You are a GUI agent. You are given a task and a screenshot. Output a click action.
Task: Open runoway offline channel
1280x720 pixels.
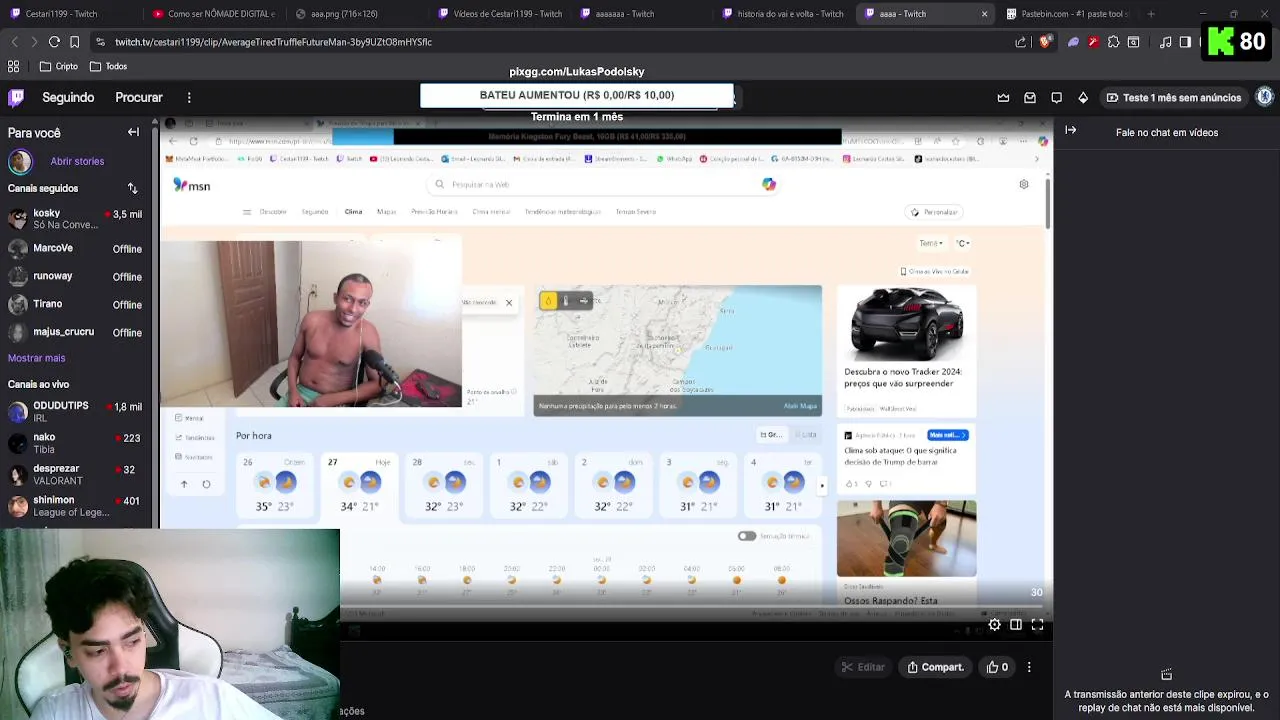76,276
